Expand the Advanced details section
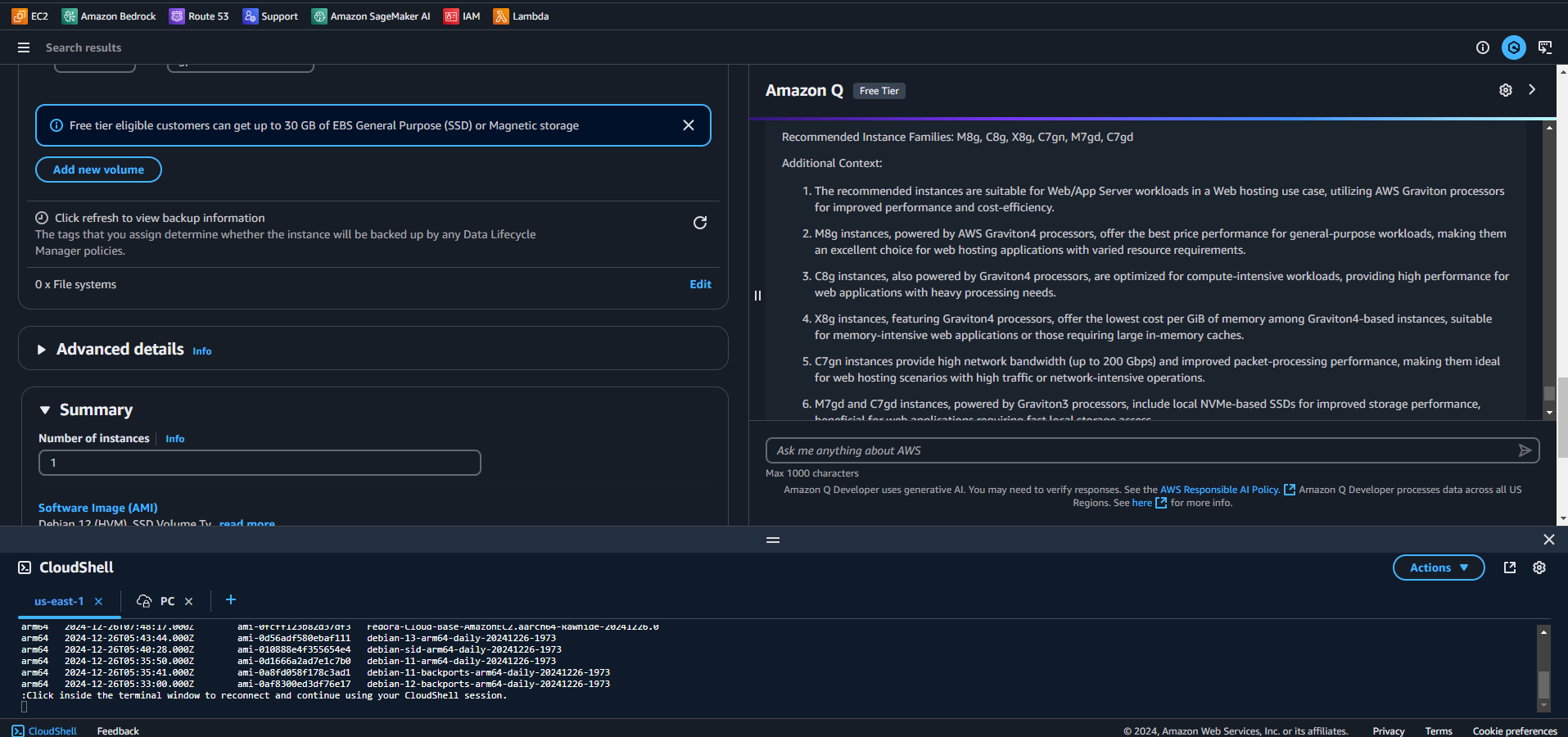 [x=42, y=350]
